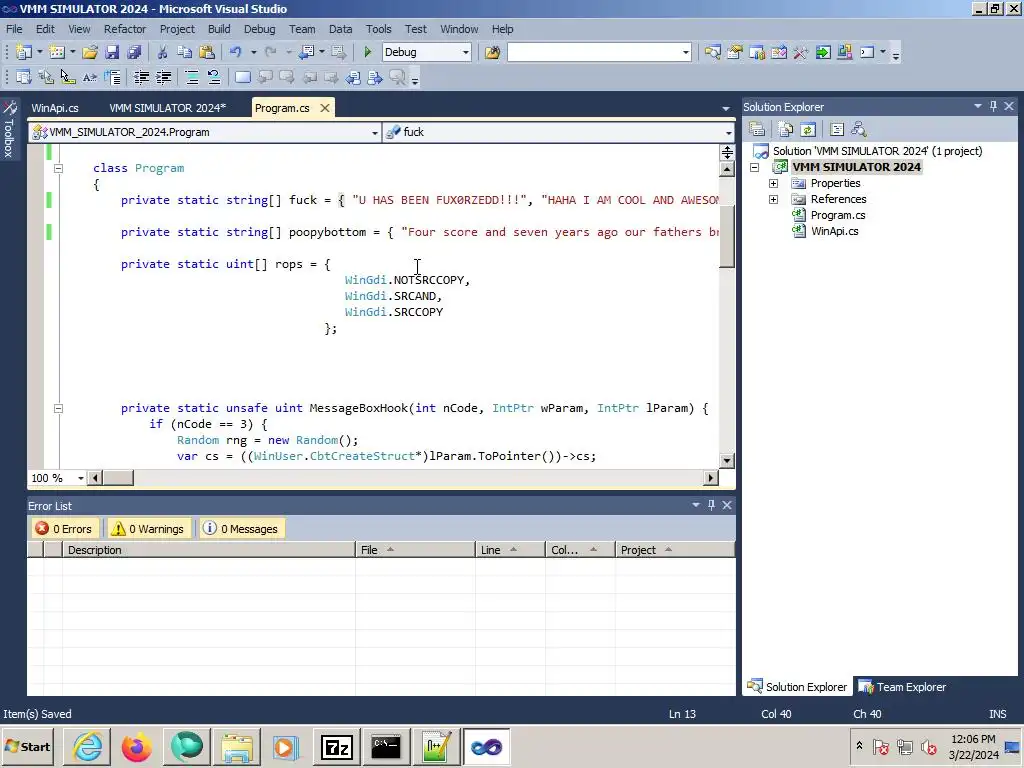The height and width of the screenshot is (768, 1024).
Task: Refresh the Solution Explorer
Action: tap(808, 129)
